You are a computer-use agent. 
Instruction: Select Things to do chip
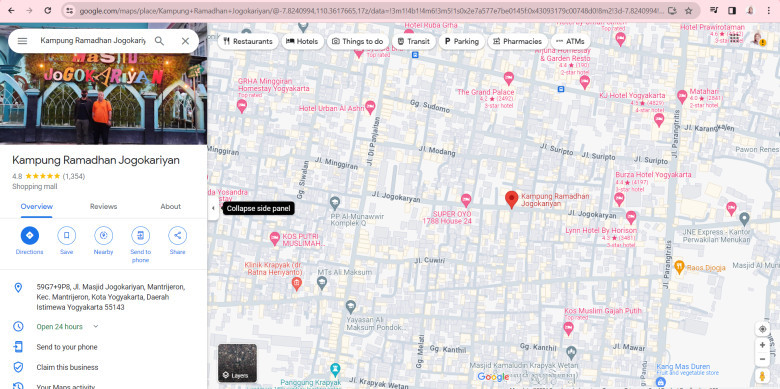coord(358,41)
